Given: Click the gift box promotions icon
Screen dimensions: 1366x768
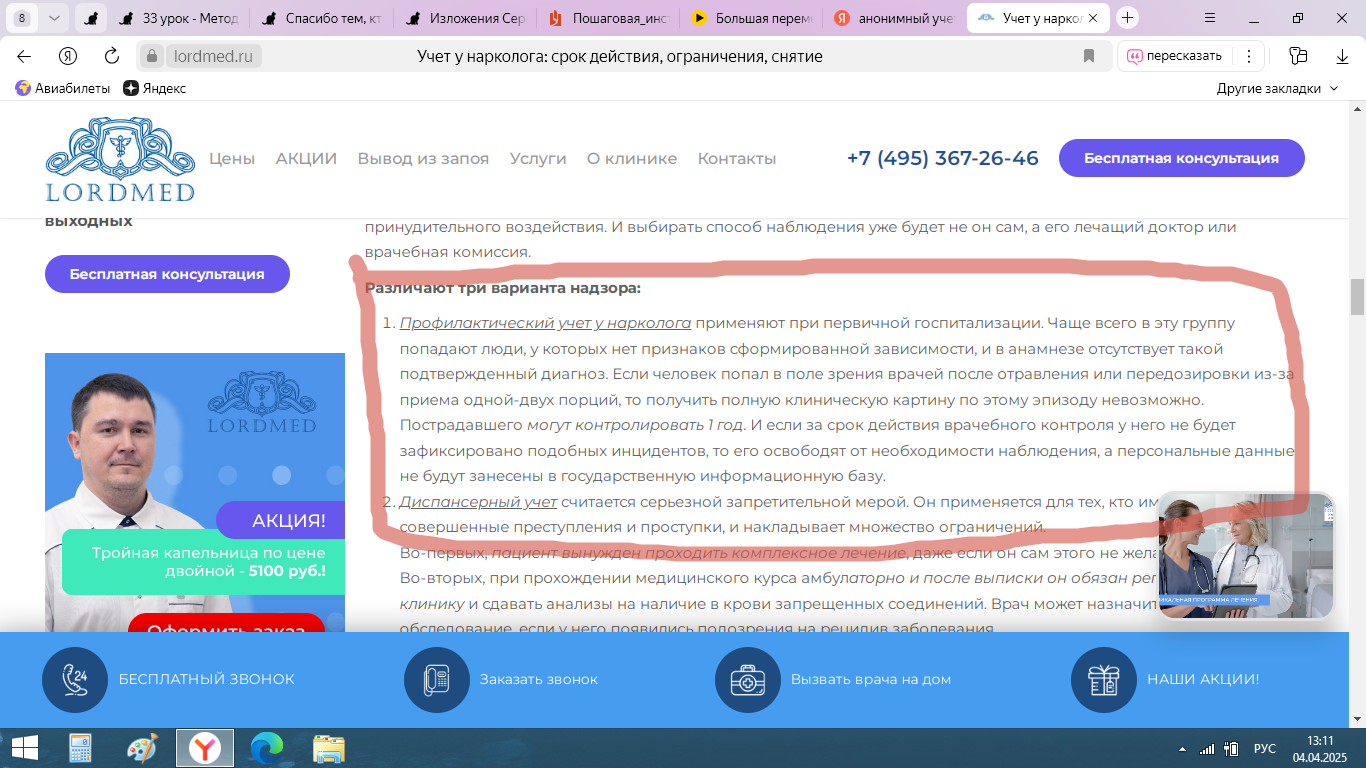Looking at the screenshot, I should click(1103, 679).
